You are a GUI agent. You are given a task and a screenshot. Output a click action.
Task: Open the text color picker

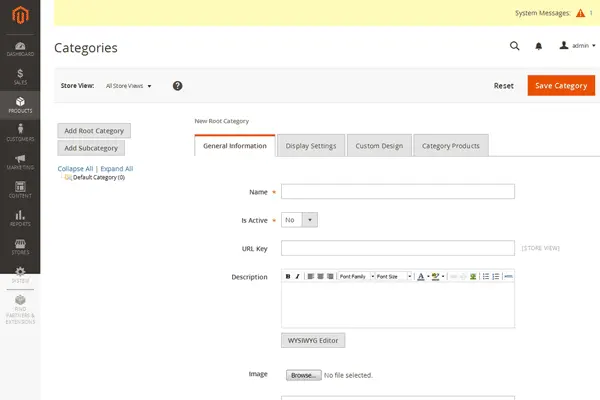click(422, 276)
